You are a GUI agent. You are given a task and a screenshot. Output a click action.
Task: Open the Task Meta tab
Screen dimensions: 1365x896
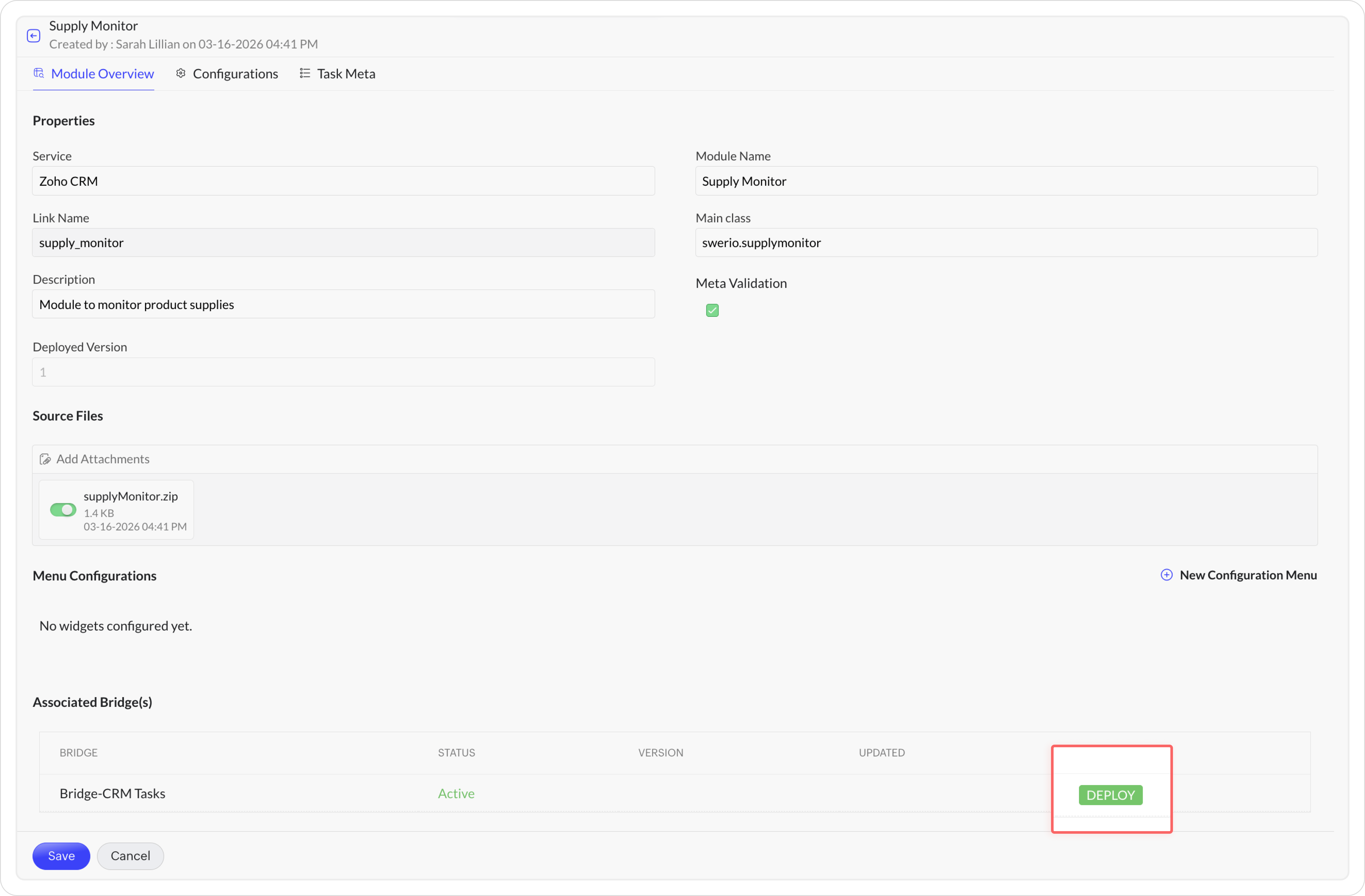click(x=346, y=74)
